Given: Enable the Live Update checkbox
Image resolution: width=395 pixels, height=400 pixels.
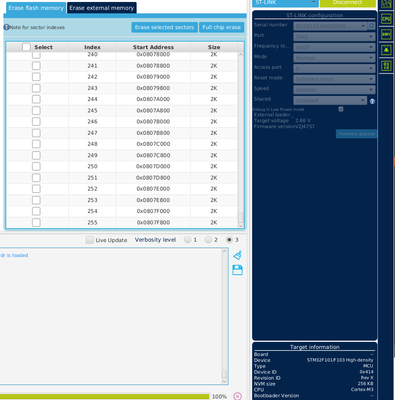Looking at the screenshot, I should pyautogui.click(x=89, y=240).
